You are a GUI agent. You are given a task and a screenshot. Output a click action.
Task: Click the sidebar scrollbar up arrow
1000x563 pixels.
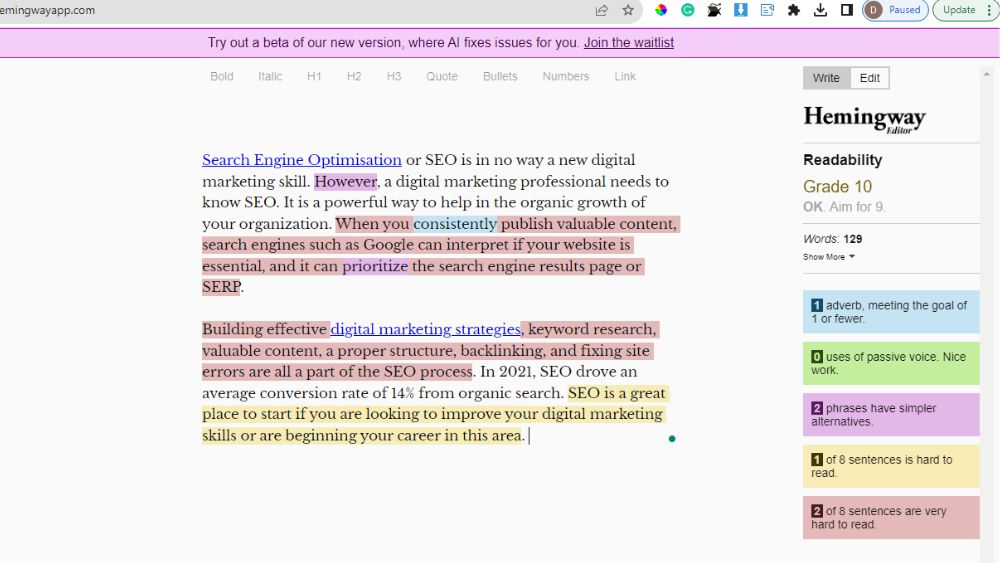[987, 75]
